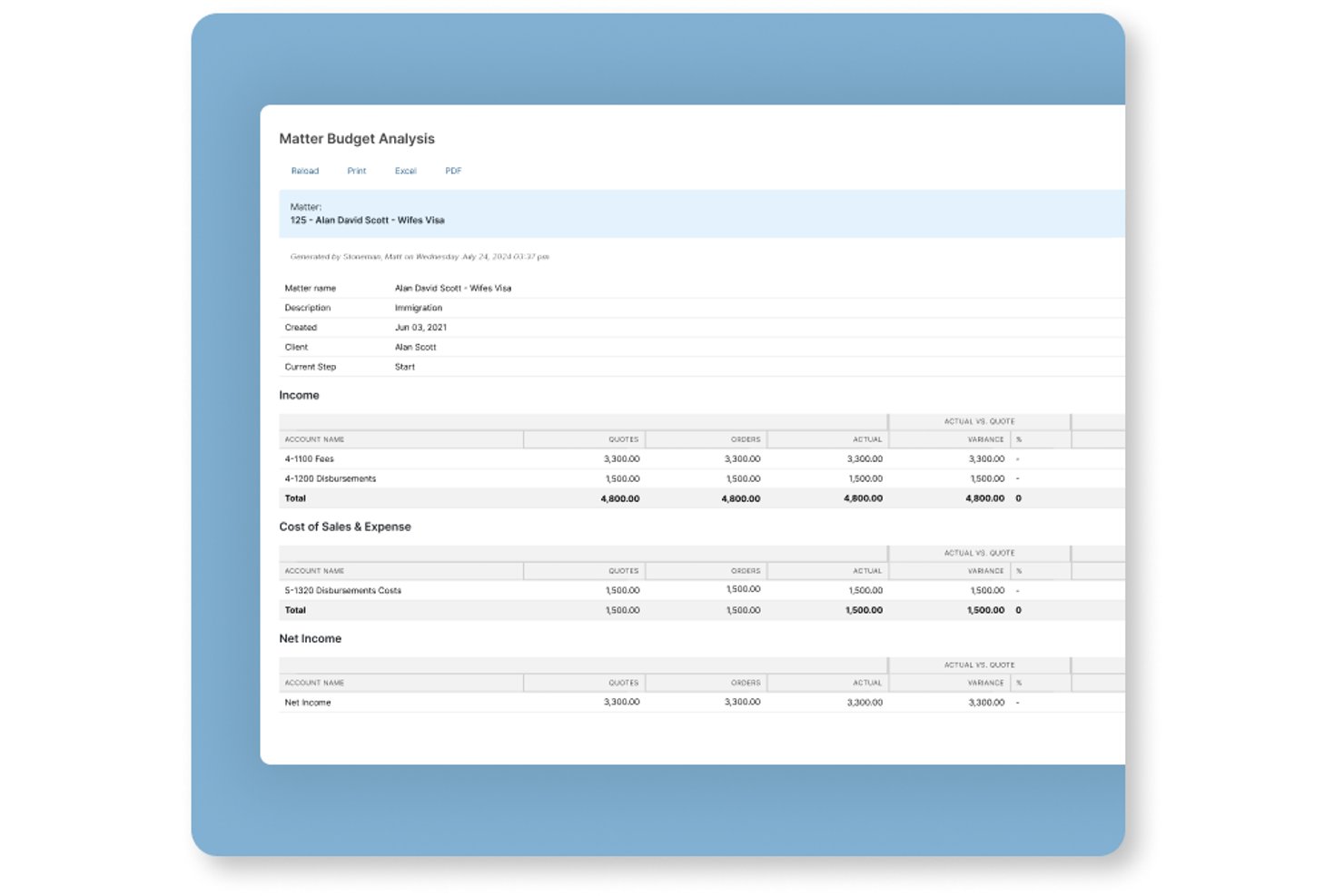Click the Matter name value in the details list
The height and width of the screenshot is (896, 1344).
tap(453, 289)
